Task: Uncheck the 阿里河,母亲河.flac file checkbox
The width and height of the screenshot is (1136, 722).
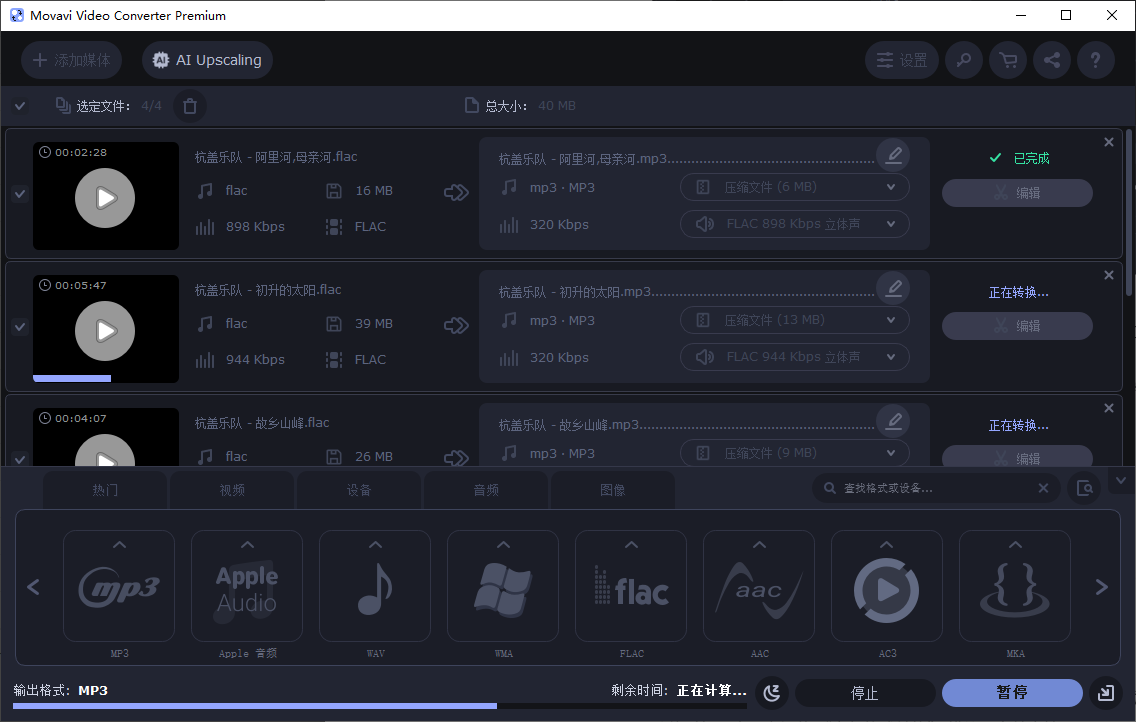Action: point(19,194)
